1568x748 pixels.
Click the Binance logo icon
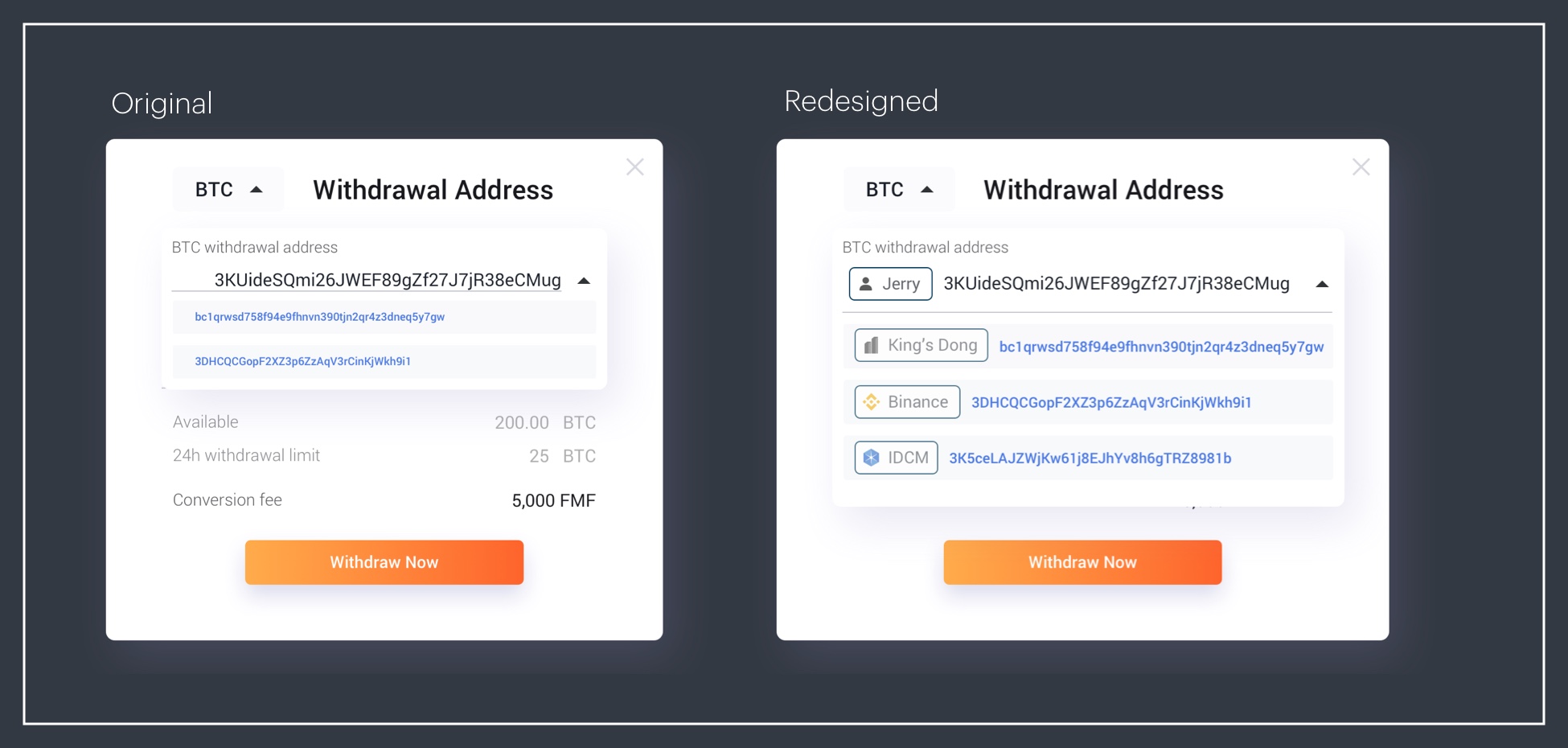pos(871,402)
